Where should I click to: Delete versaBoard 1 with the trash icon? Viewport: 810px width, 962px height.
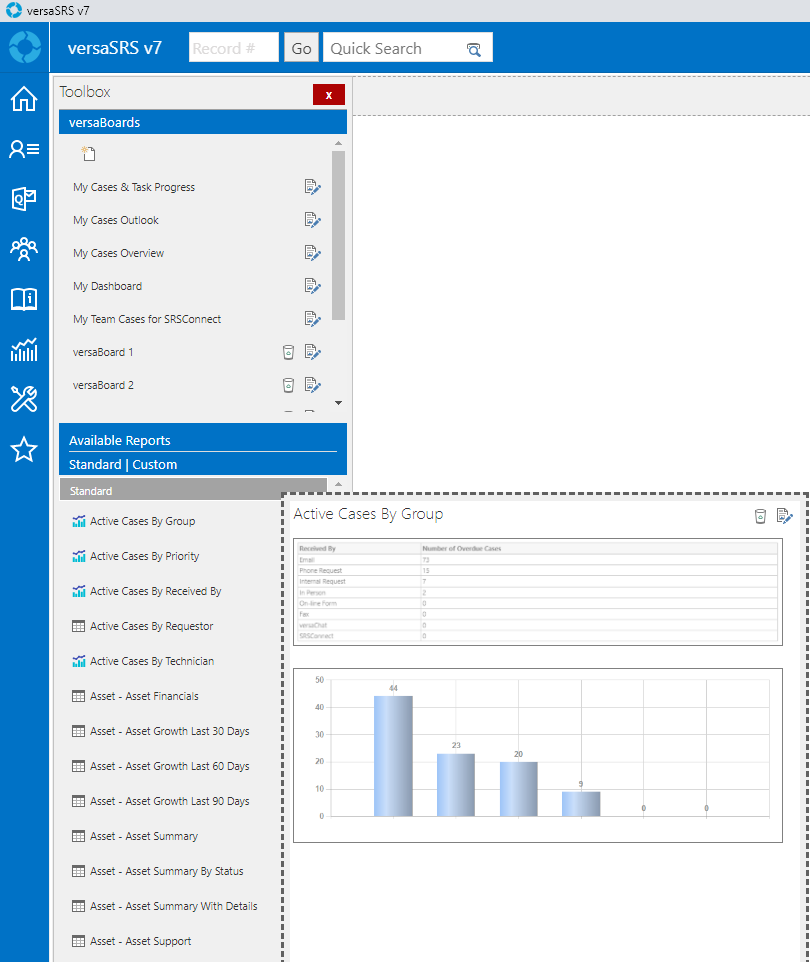[x=288, y=352]
